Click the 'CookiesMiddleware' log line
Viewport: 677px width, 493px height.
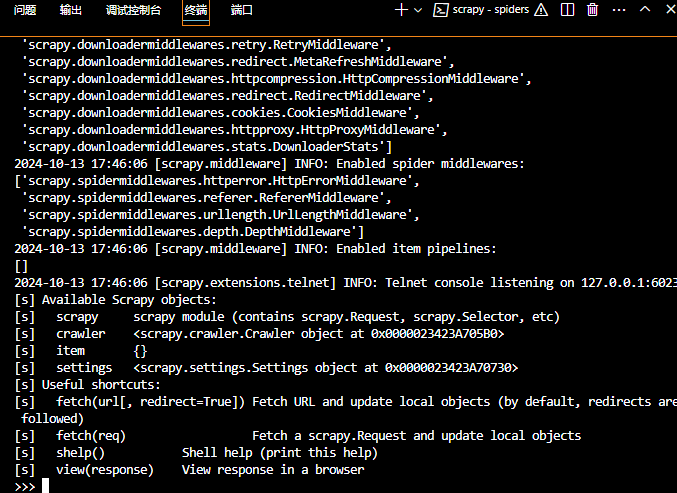pyautogui.click(x=221, y=113)
